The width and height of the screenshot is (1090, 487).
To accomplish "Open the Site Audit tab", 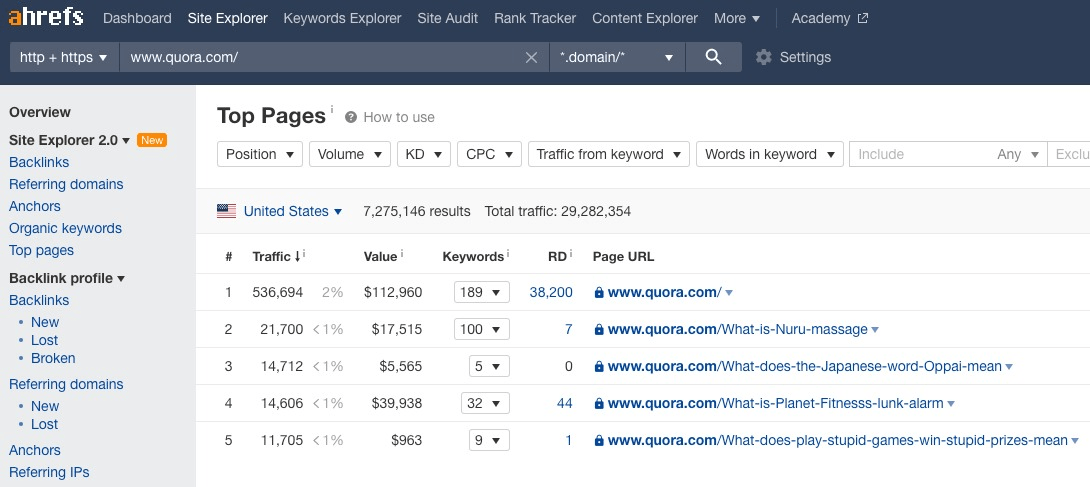I will (x=448, y=18).
